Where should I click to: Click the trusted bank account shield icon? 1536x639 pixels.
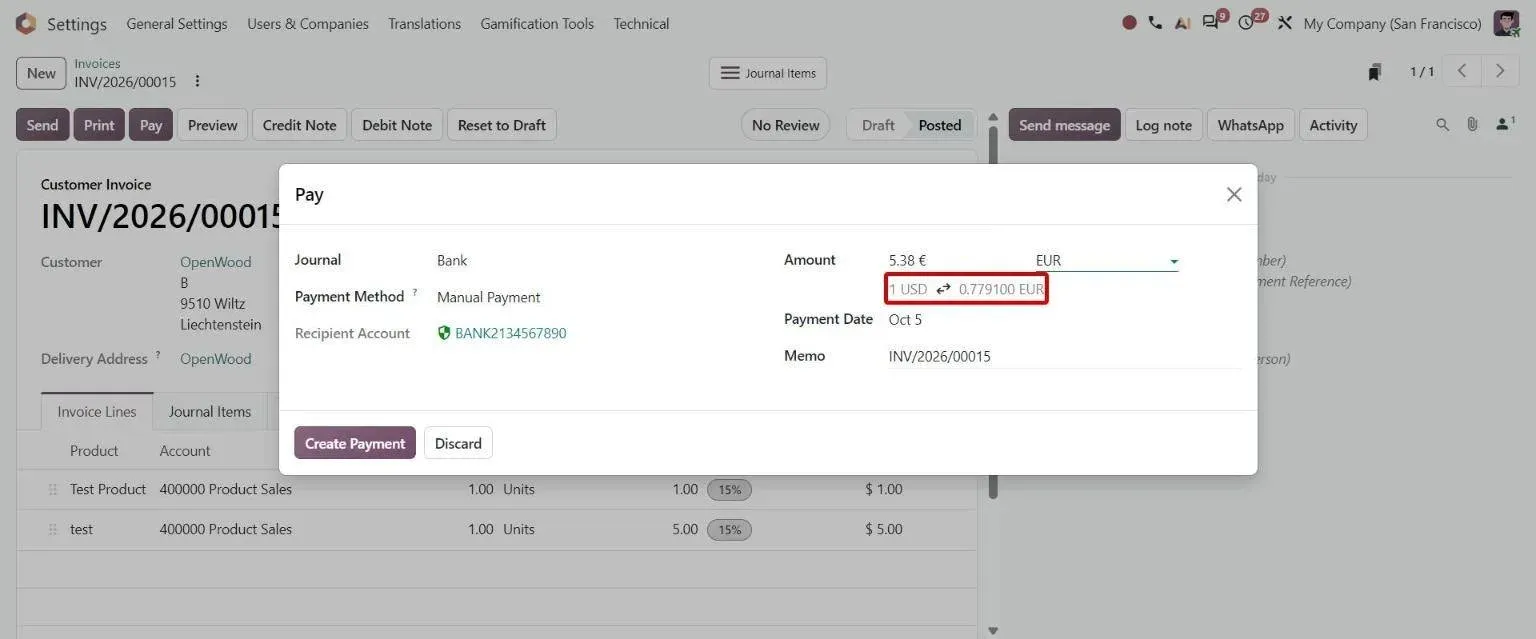444,333
